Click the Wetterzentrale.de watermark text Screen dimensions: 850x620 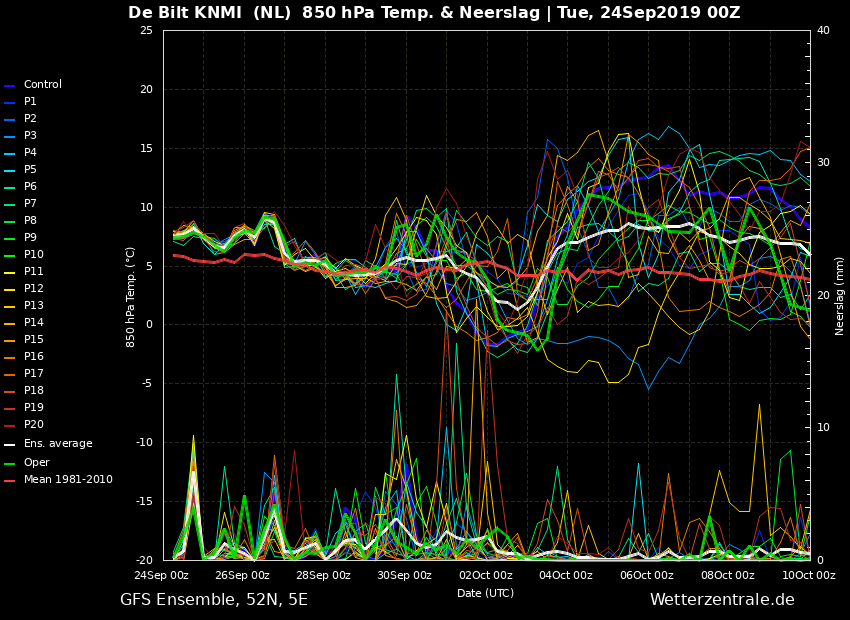[722, 599]
